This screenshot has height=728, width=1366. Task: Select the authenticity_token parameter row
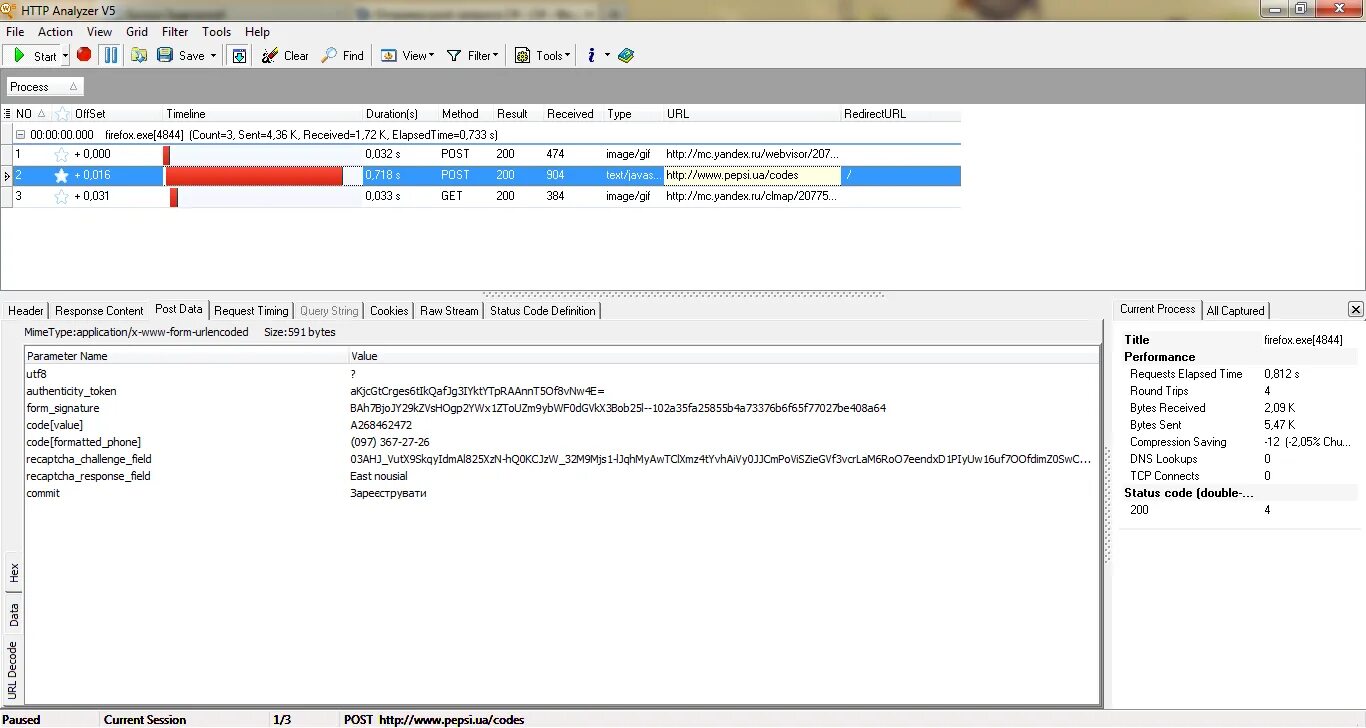tap(562, 391)
